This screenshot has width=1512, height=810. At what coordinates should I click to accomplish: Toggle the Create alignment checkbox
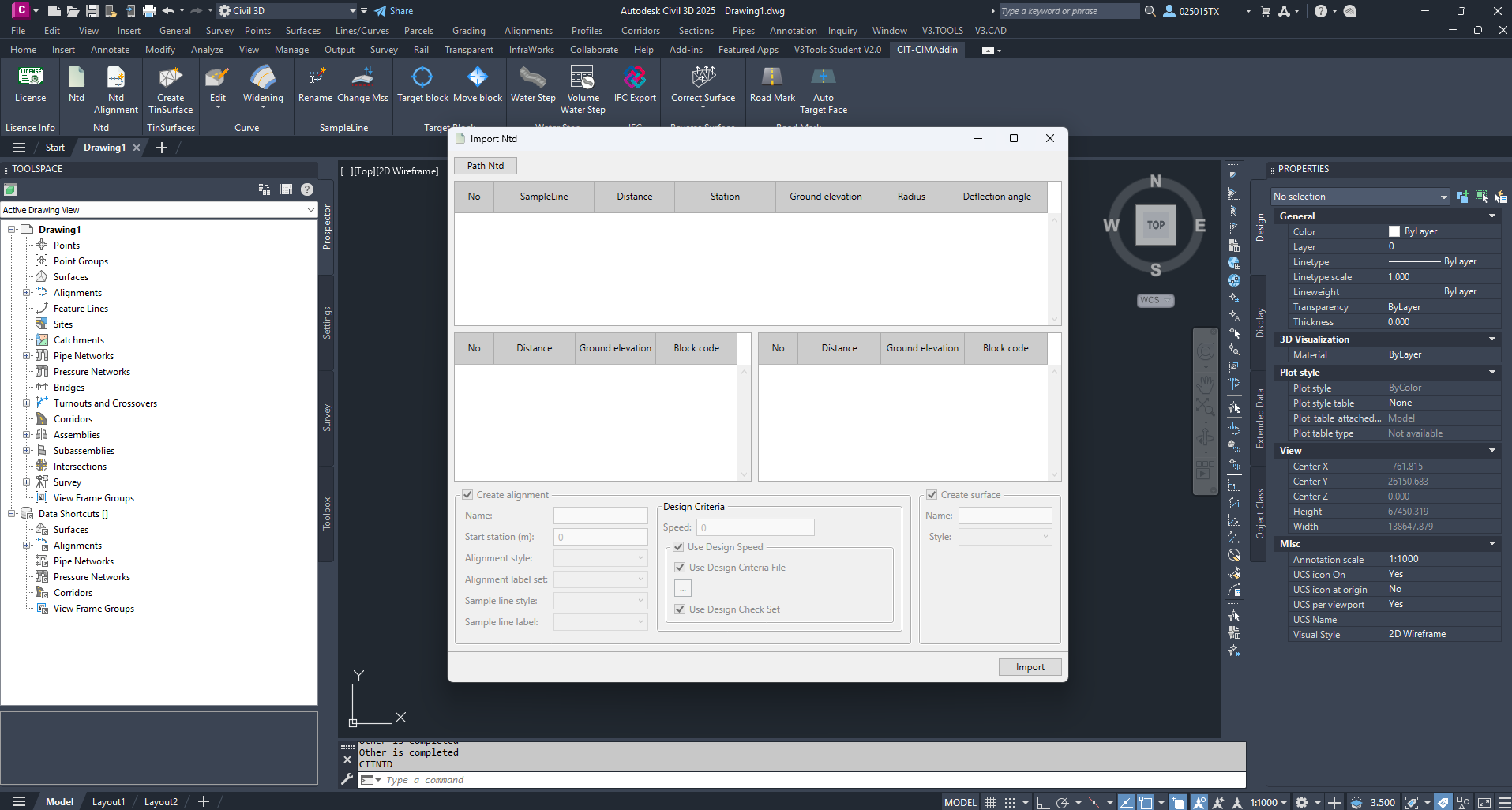(x=467, y=495)
